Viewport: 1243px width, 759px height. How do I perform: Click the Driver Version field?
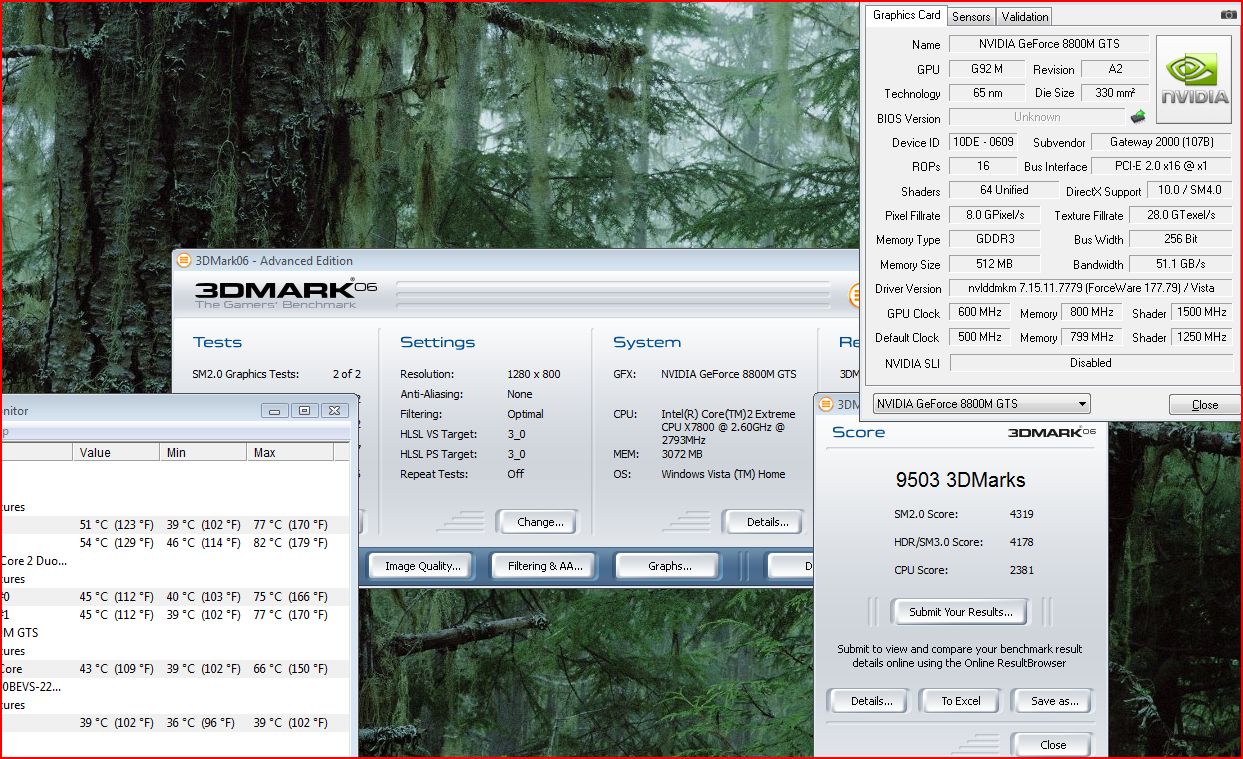(x=1090, y=288)
